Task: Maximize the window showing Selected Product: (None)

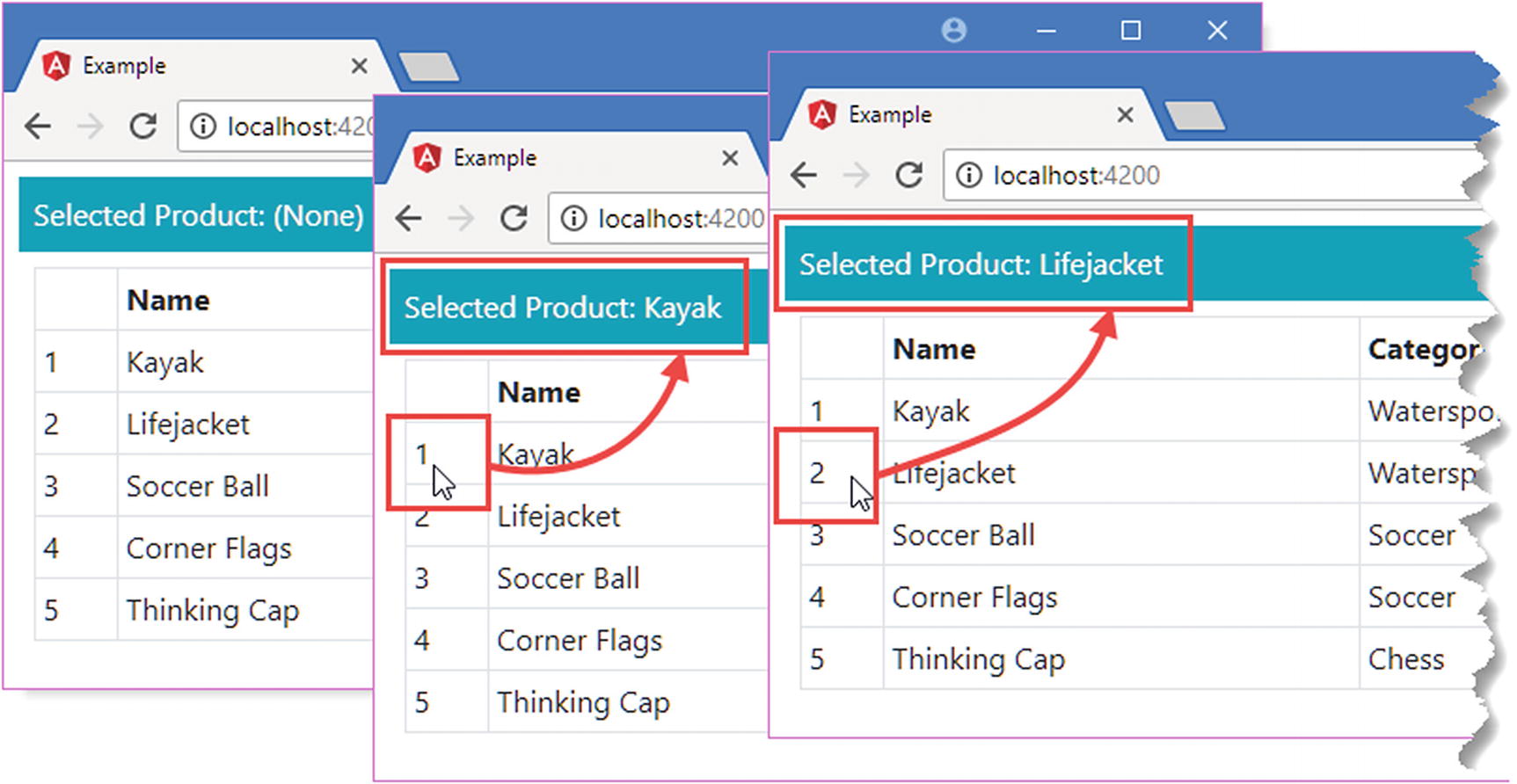Action: tap(1130, 31)
